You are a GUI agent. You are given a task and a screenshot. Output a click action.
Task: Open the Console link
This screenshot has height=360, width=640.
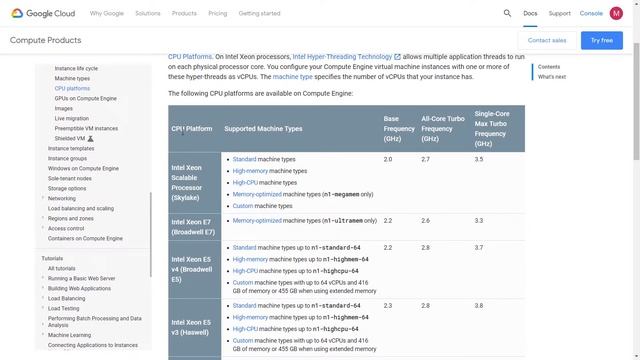click(x=591, y=13)
